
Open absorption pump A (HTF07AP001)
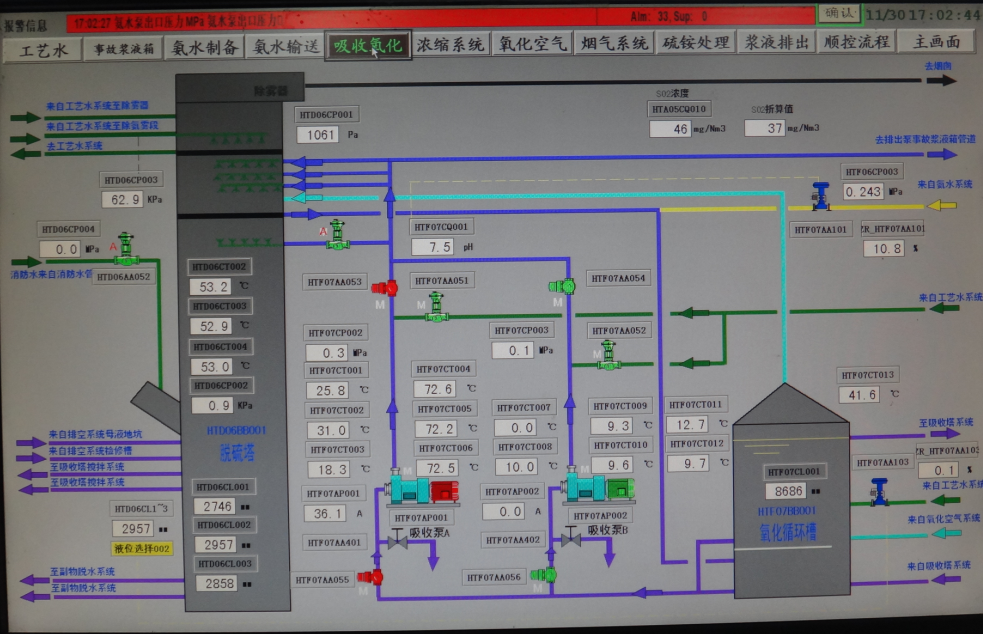click(x=422, y=490)
